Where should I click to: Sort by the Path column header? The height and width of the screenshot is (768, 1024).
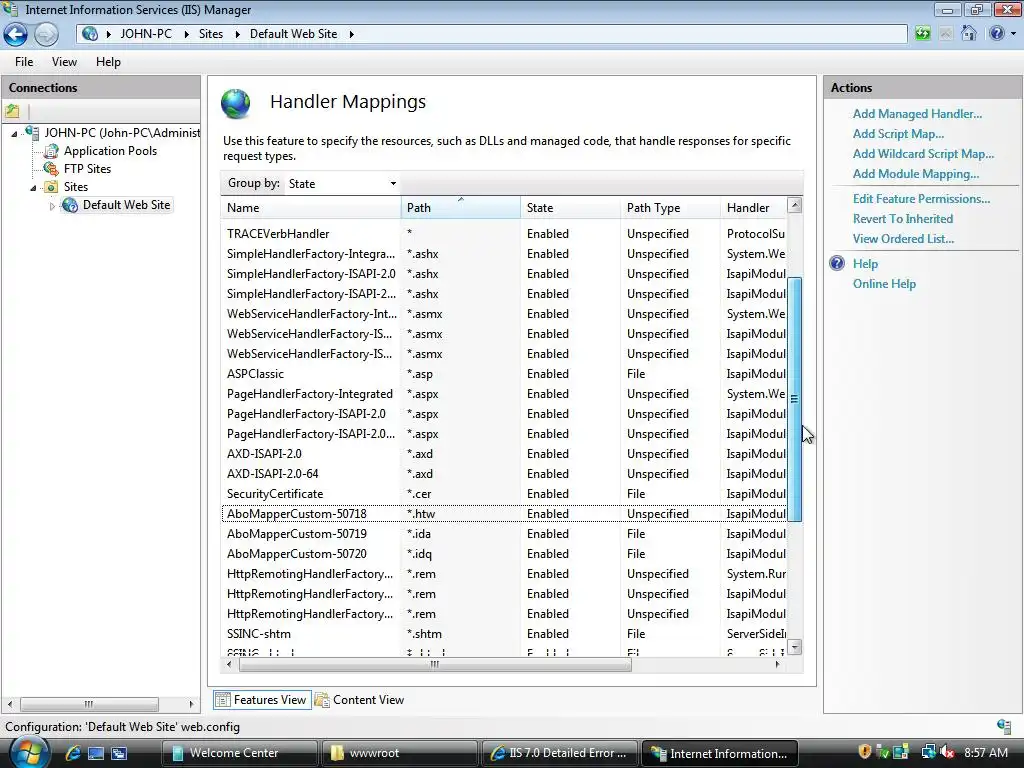460,208
